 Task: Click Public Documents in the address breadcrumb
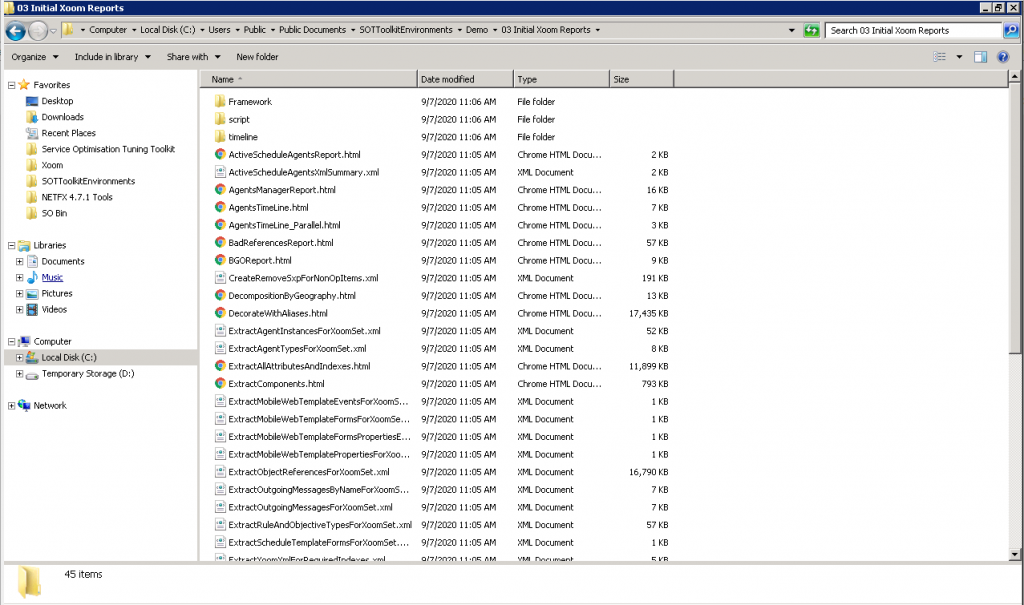(312, 30)
